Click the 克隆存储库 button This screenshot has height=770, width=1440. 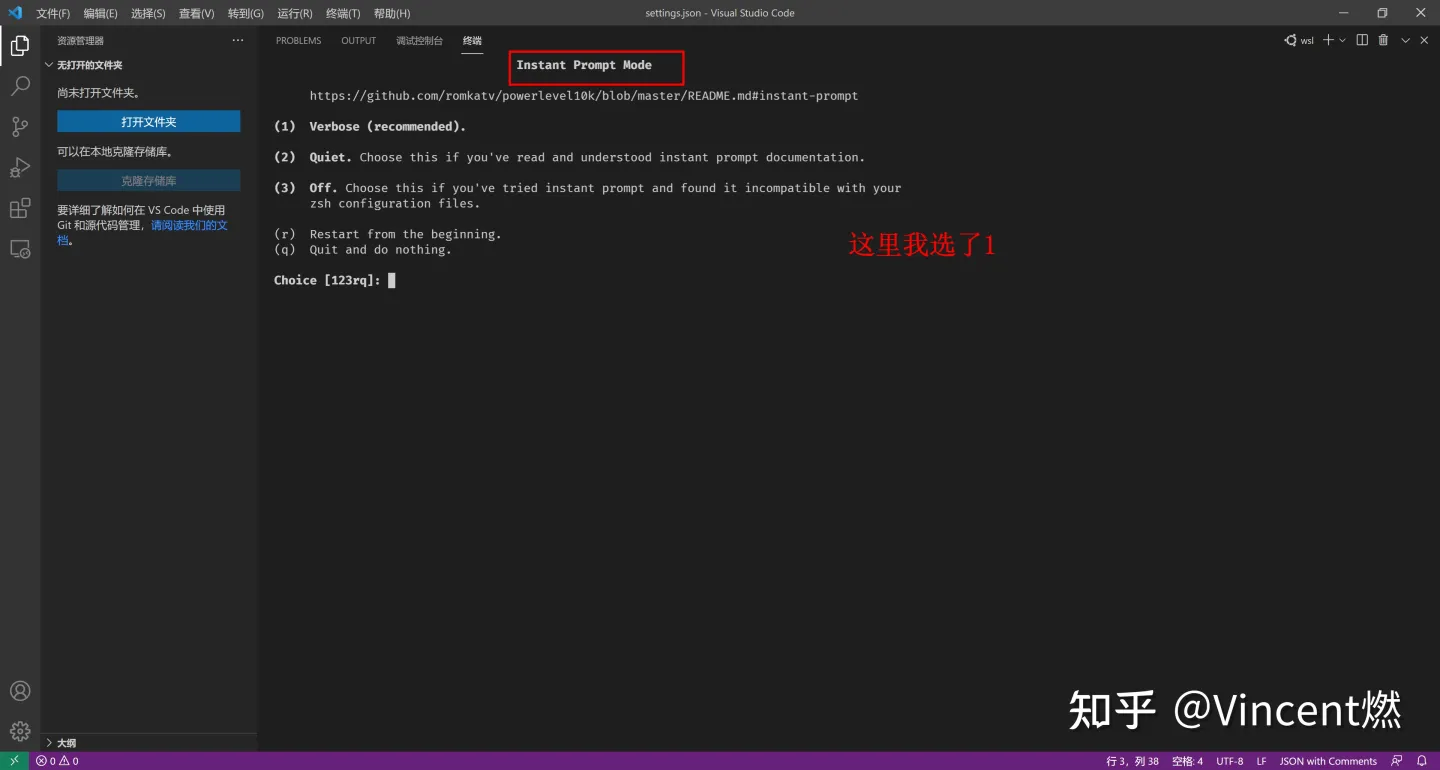149,181
